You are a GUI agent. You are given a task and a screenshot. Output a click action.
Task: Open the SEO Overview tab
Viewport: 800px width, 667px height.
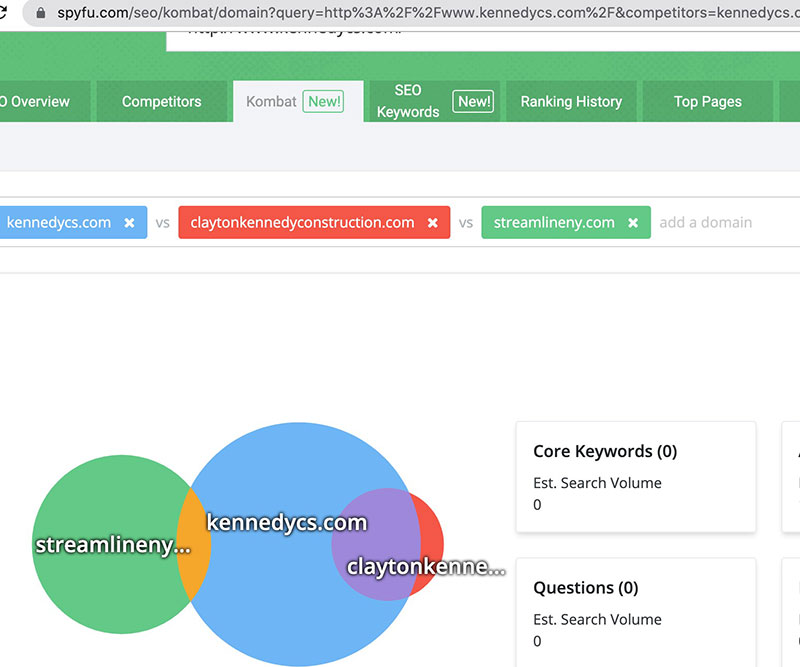click(x=45, y=102)
